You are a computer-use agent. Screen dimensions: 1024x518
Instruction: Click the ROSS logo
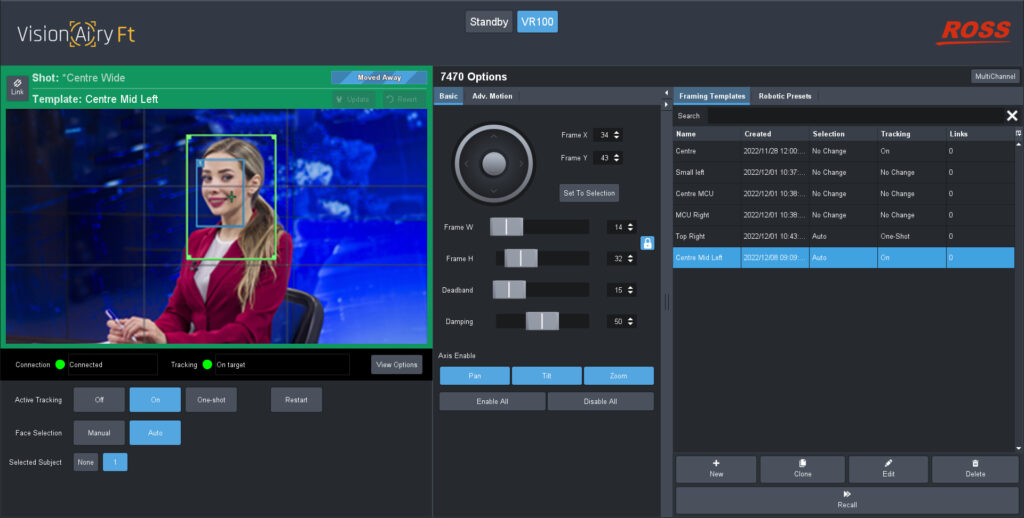coord(974,31)
